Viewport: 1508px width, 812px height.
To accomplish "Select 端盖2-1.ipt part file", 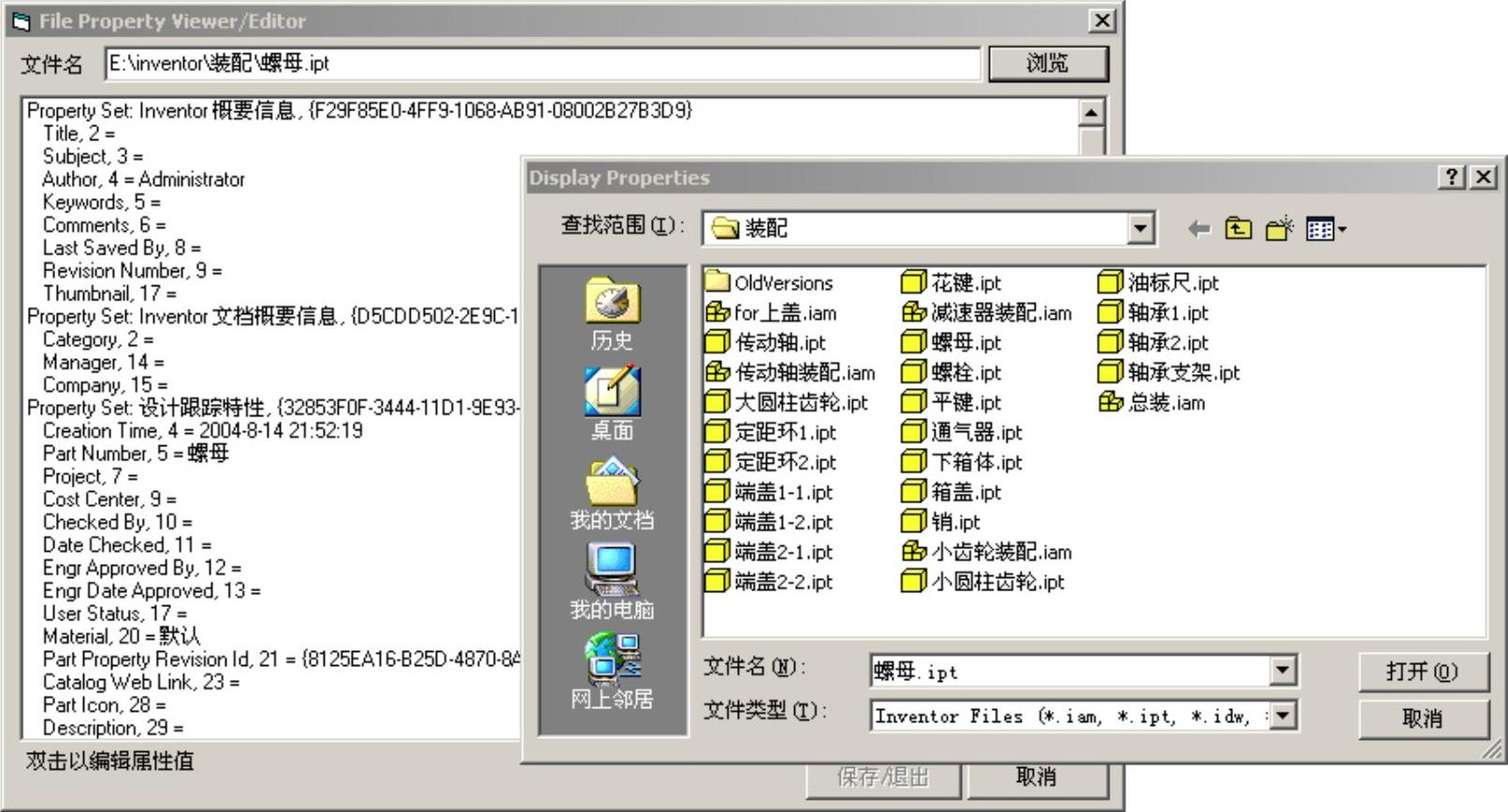I will coord(769,552).
